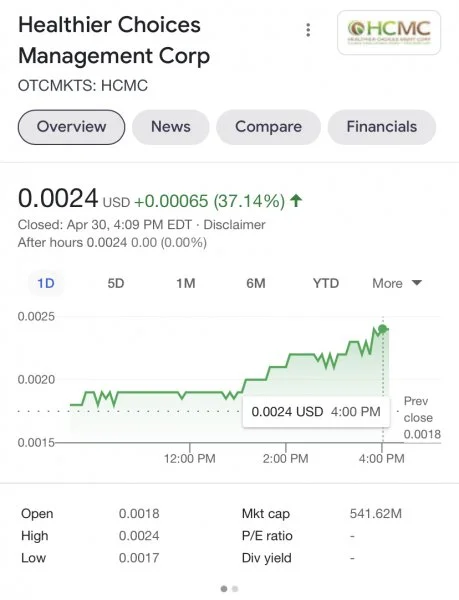Viewport: 459px width, 600px height.
Task: Click the dropdown arrow next to More
Action: pyautogui.click(x=417, y=283)
